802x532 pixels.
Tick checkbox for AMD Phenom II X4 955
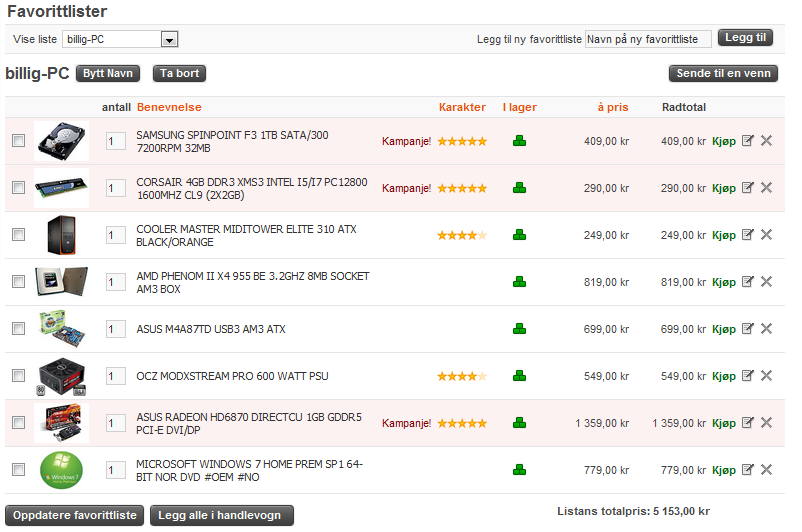[18, 282]
